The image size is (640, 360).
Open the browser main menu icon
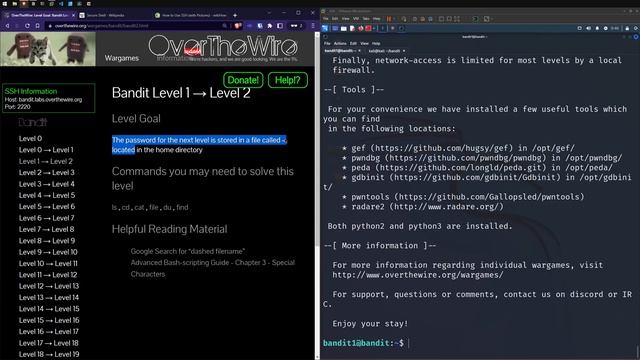[x=313, y=26]
